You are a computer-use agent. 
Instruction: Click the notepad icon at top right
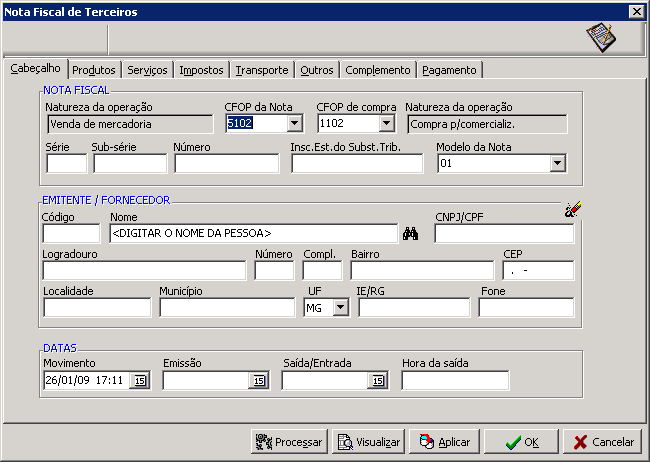point(600,37)
